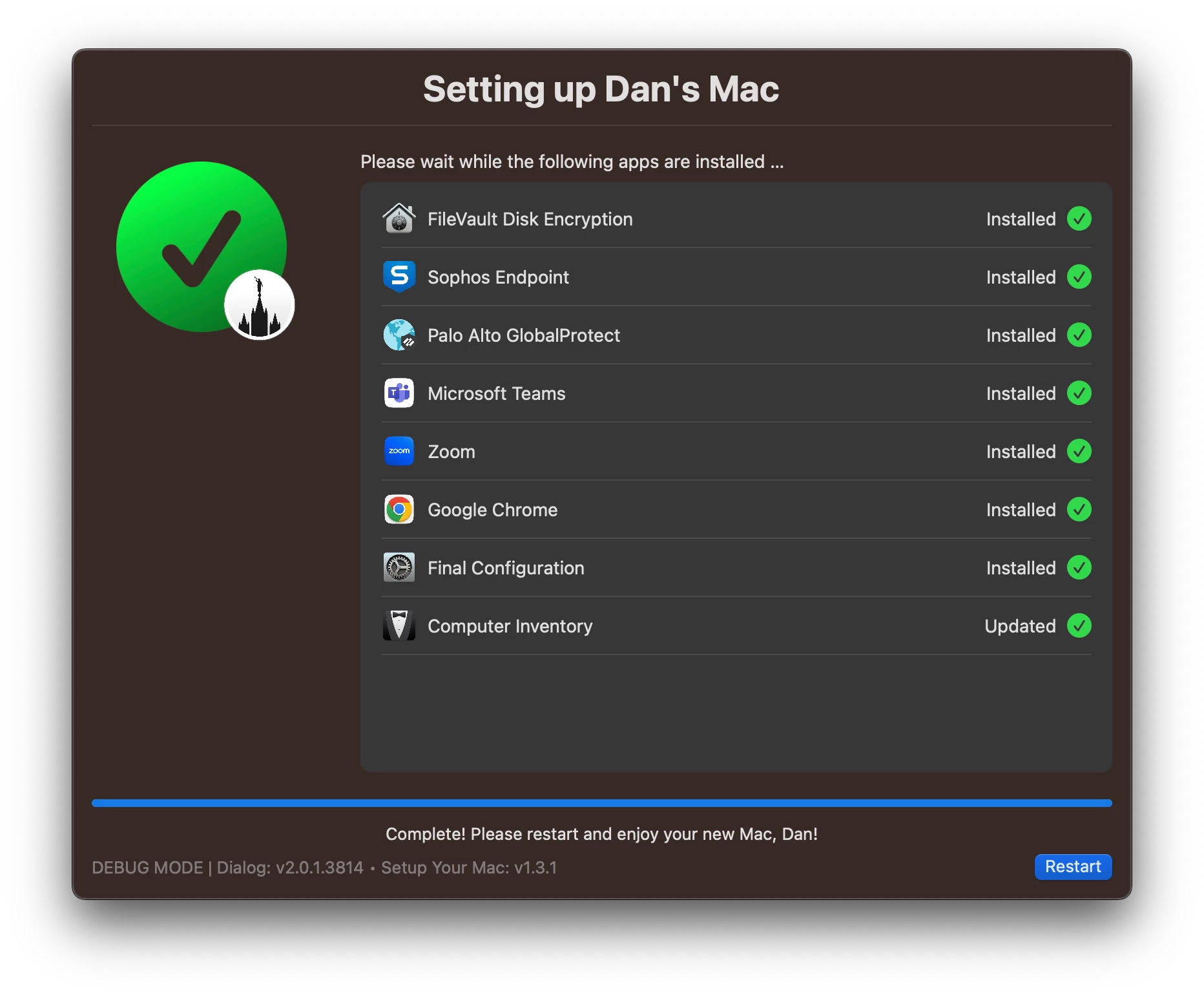Select the FileVault Disk Encryption label
1204x995 pixels.
click(x=530, y=219)
